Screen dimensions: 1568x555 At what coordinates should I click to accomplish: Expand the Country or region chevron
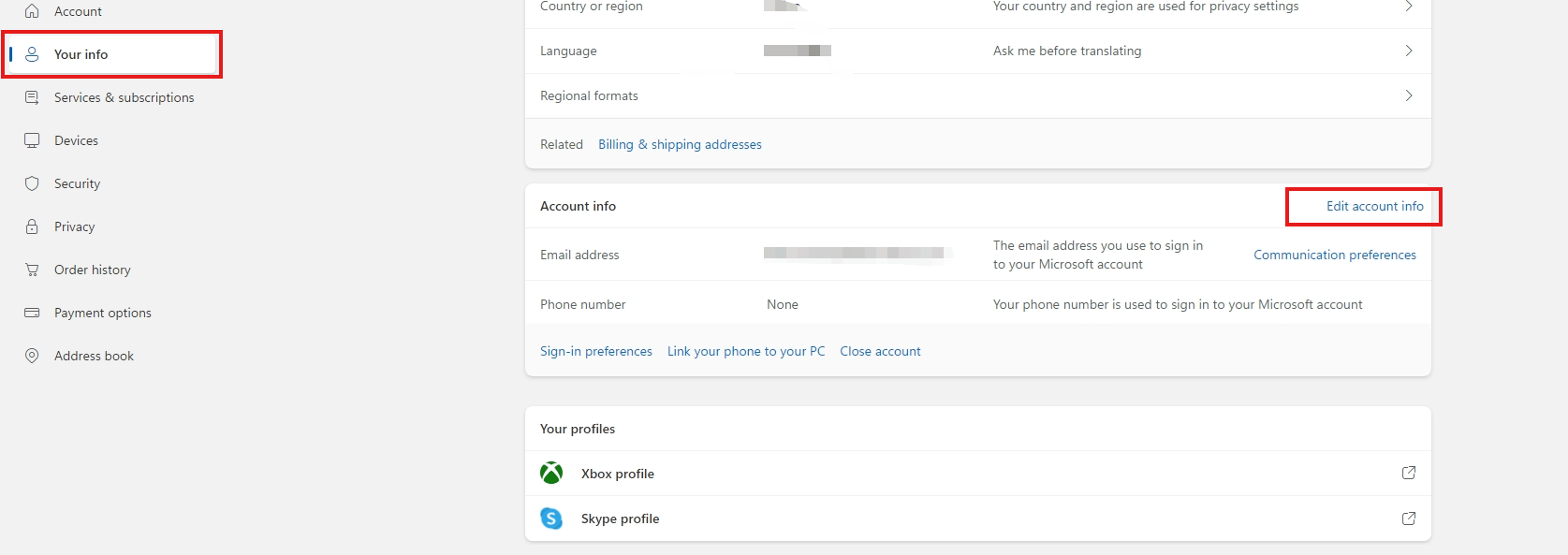point(1408,7)
